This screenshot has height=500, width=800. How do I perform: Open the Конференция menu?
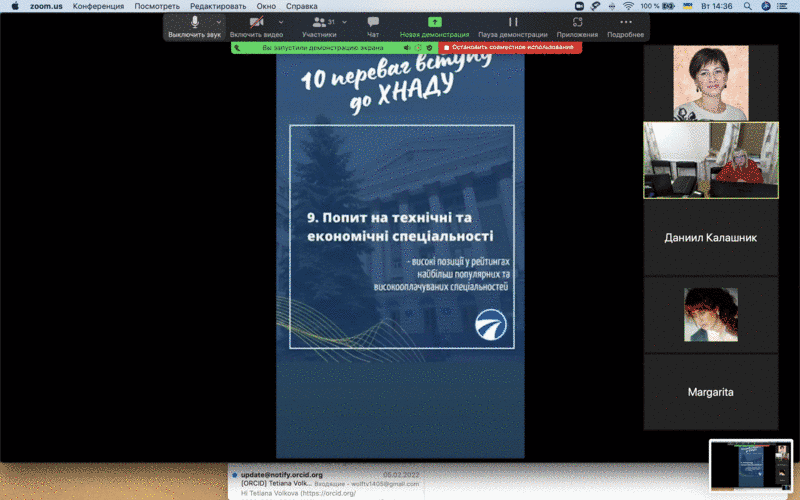click(x=98, y=6)
